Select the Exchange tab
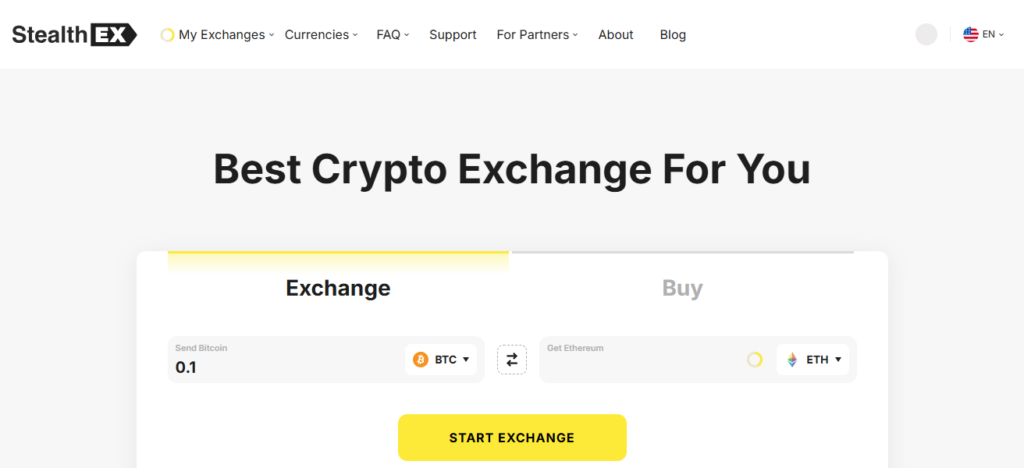Screen dimensions: 1024x468 (338, 289)
